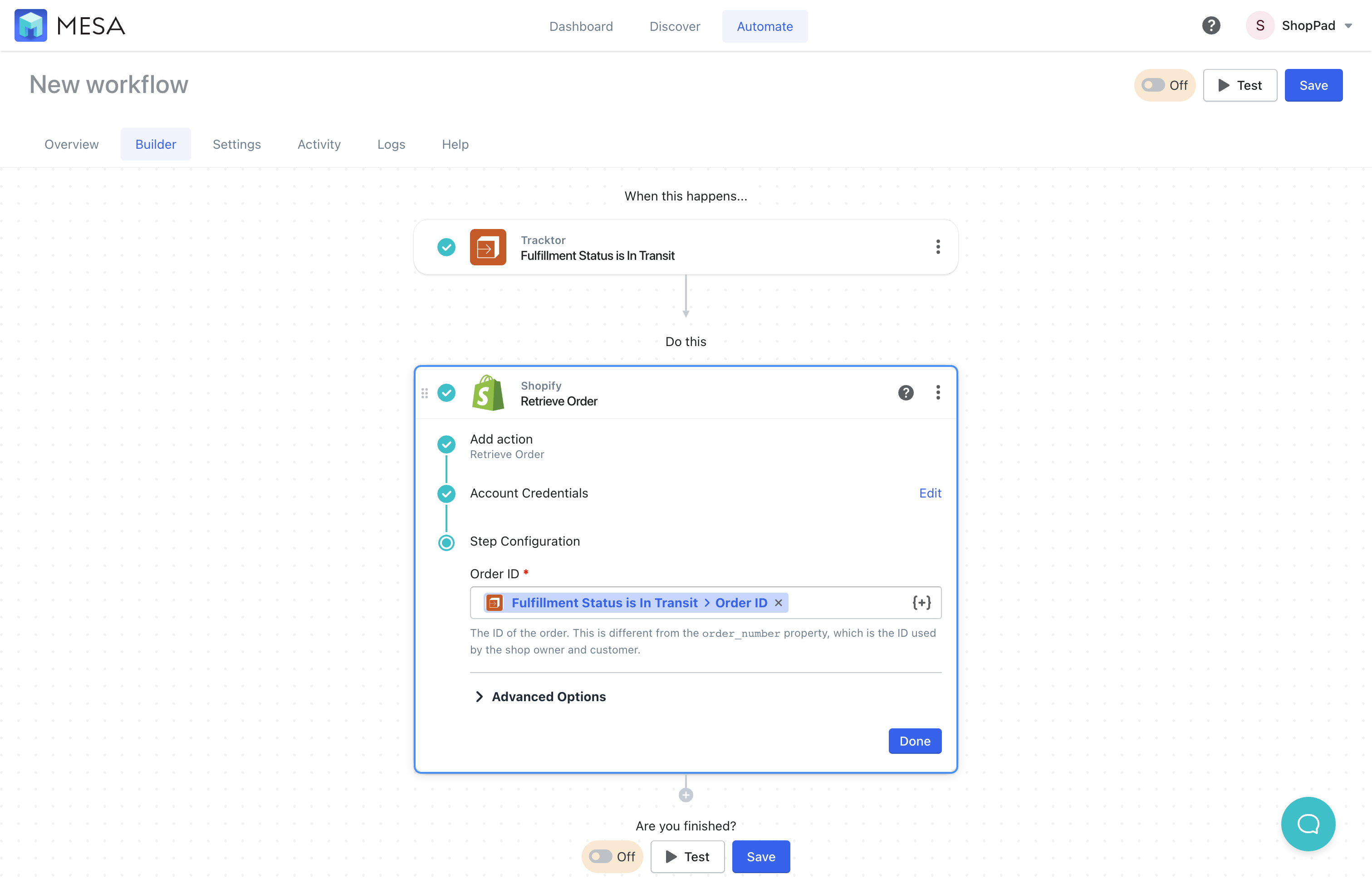Open the Shopify step help icon

(906, 393)
